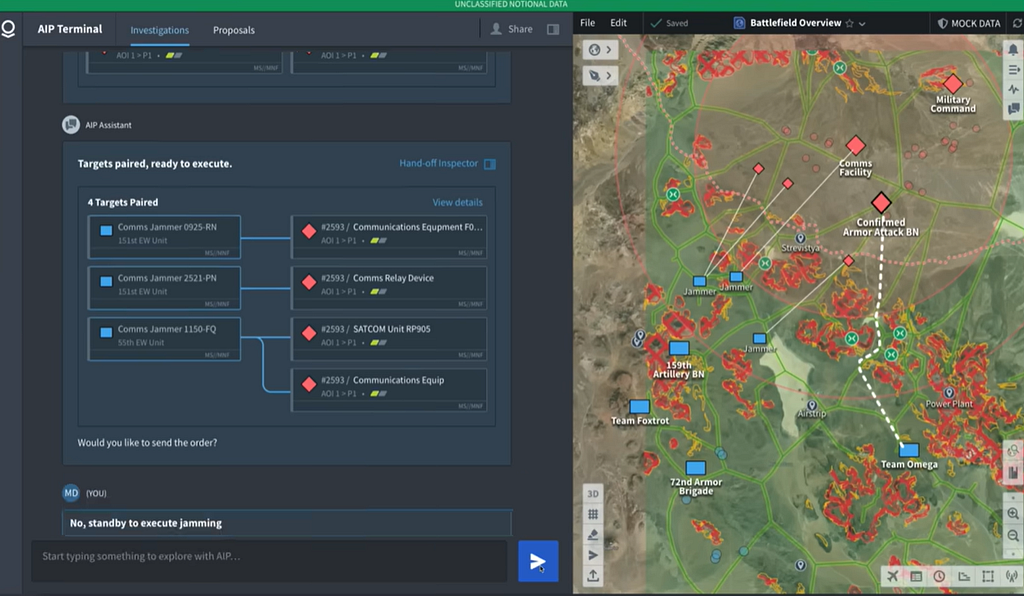Toggle the side panel layout icon

pos(553,29)
